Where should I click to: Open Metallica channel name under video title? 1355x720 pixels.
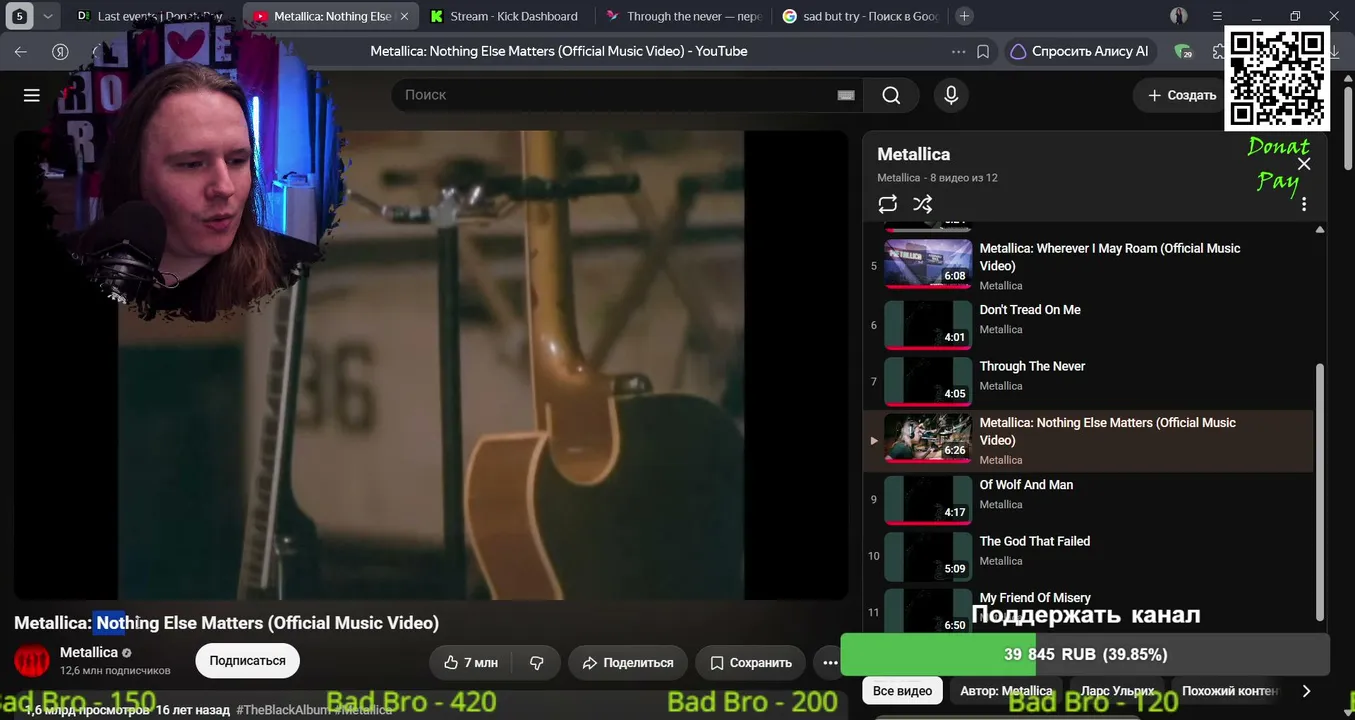click(x=89, y=652)
